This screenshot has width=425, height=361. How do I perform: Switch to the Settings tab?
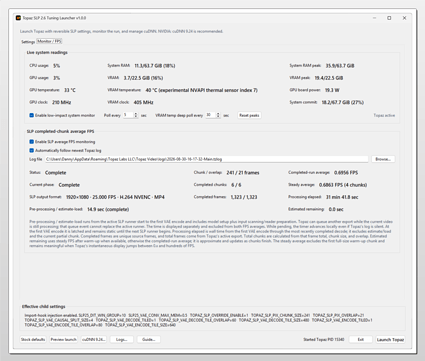click(x=28, y=42)
